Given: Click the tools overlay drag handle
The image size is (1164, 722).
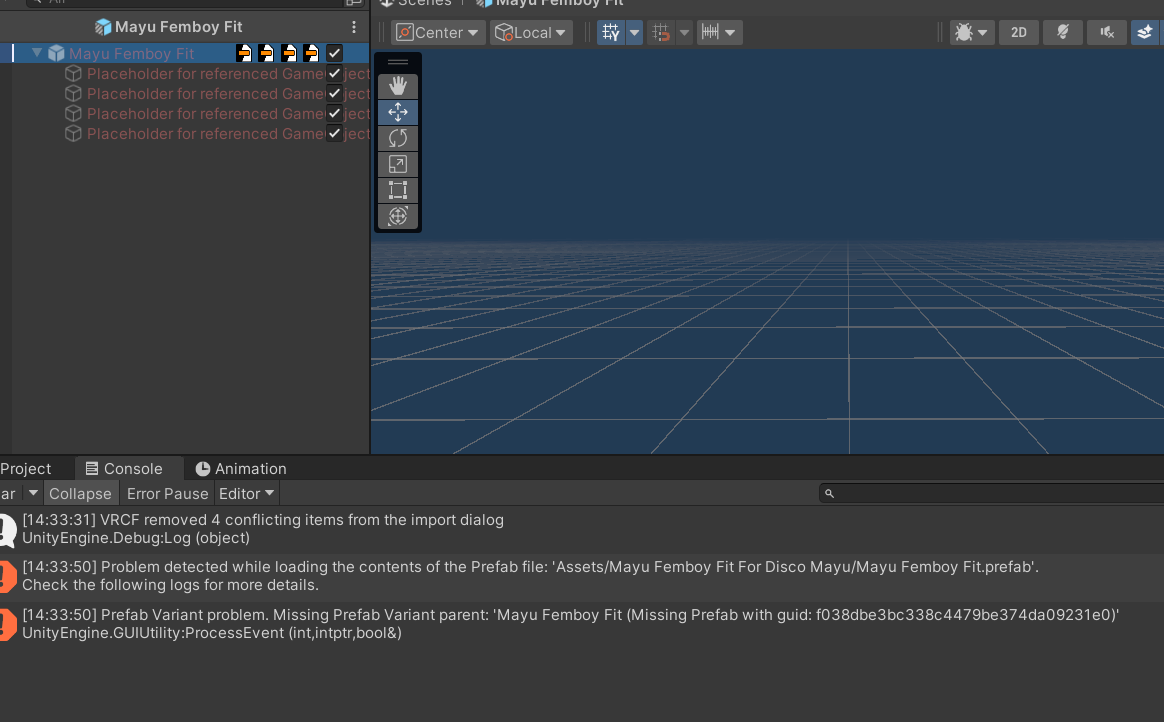Looking at the screenshot, I should tap(398, 62).
